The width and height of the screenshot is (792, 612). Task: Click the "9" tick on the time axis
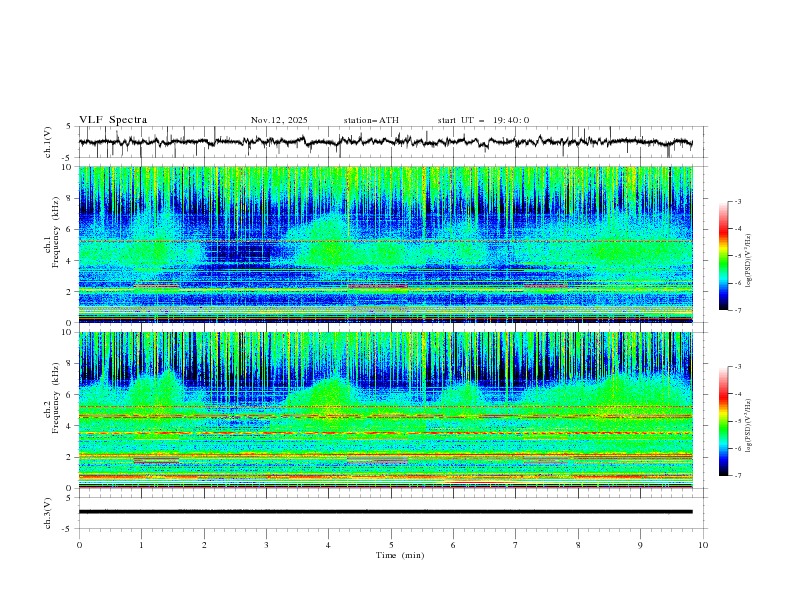pos(640,545)
